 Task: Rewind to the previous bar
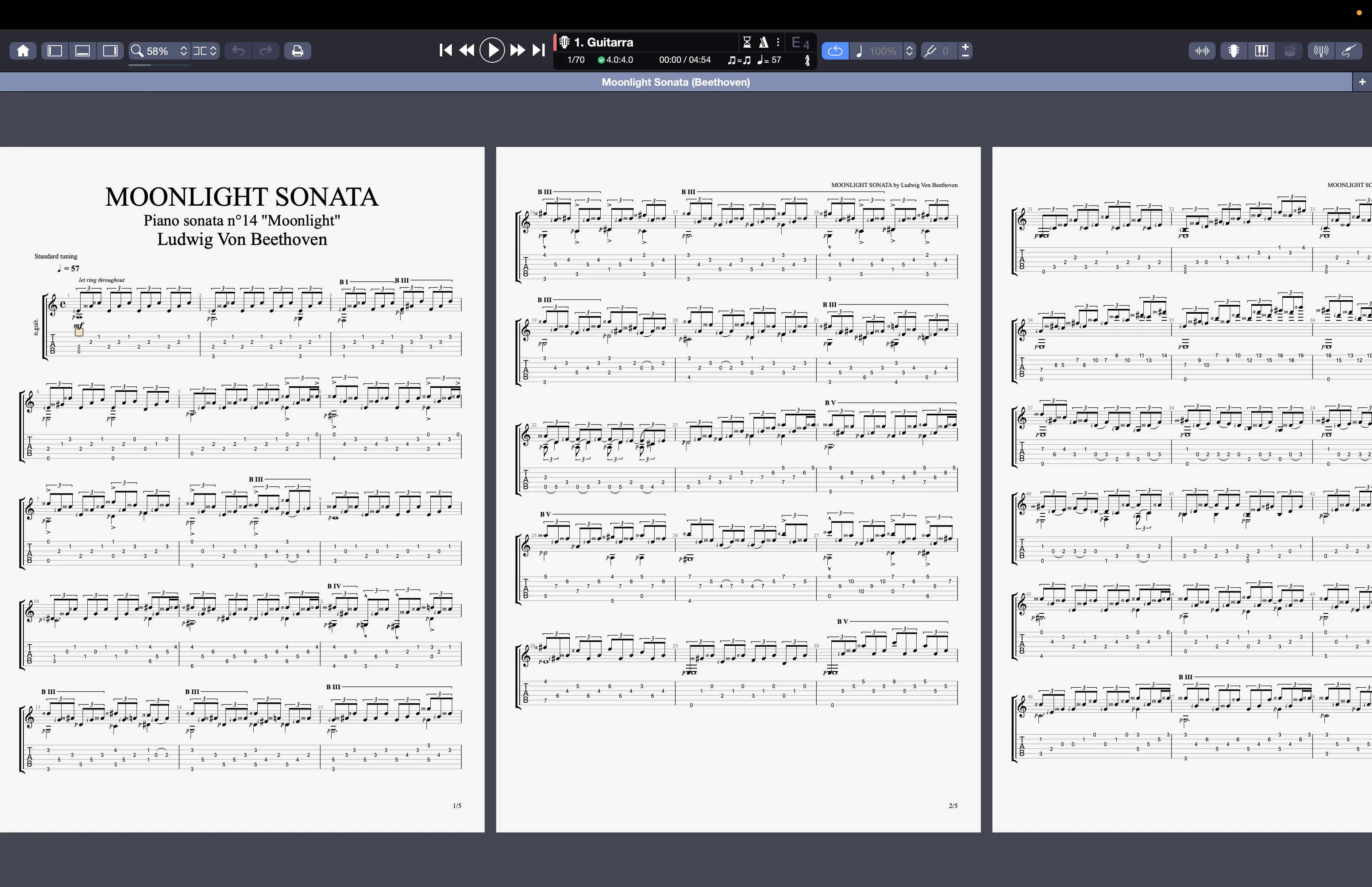pyautogui.click(x=467, y=50)
